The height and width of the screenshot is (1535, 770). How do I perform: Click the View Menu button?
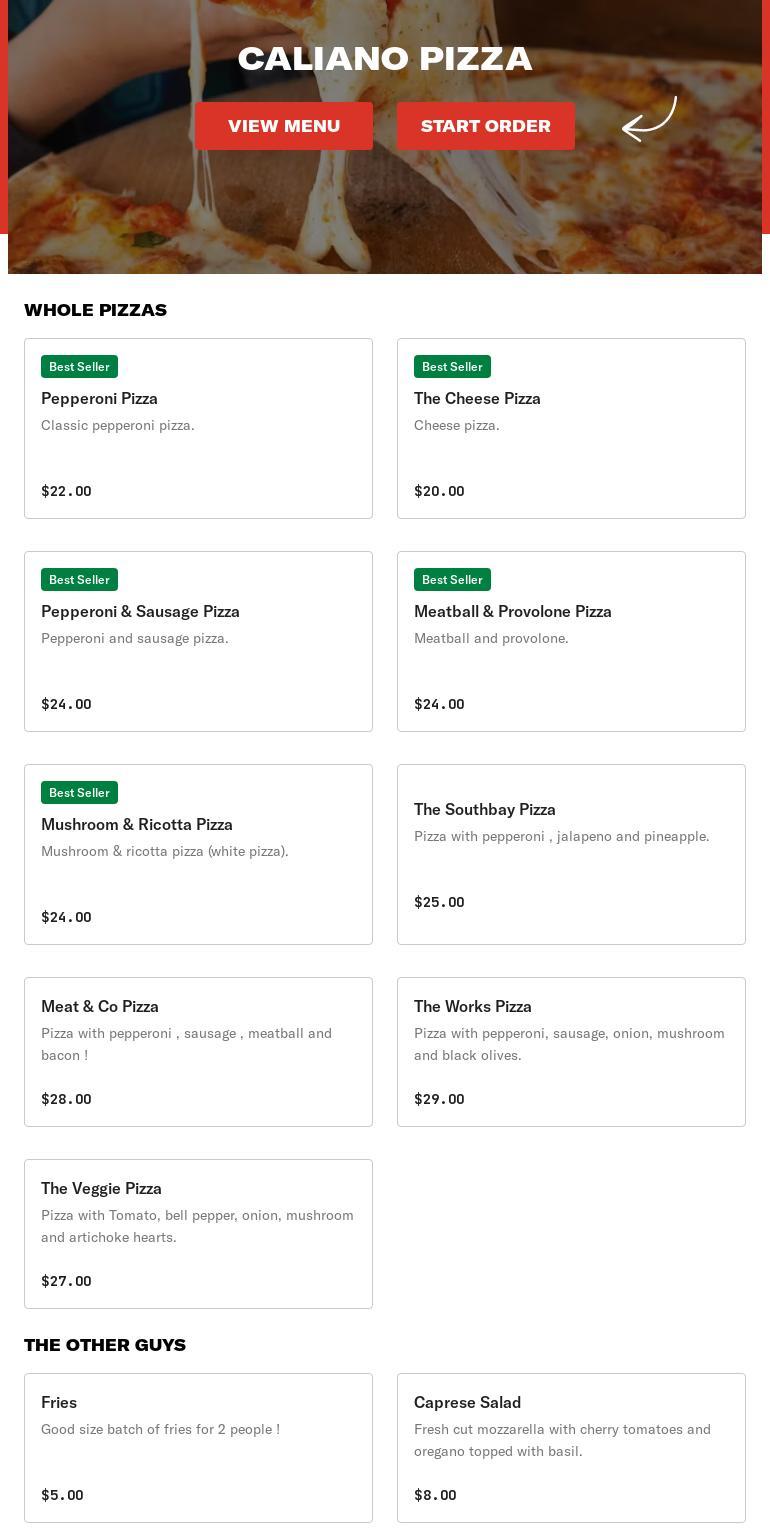click(x=284, y=126)
